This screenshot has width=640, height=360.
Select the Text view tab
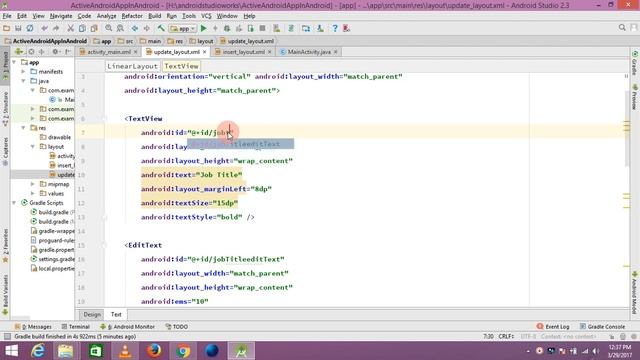pyautogui.click(x=116, y=314)
